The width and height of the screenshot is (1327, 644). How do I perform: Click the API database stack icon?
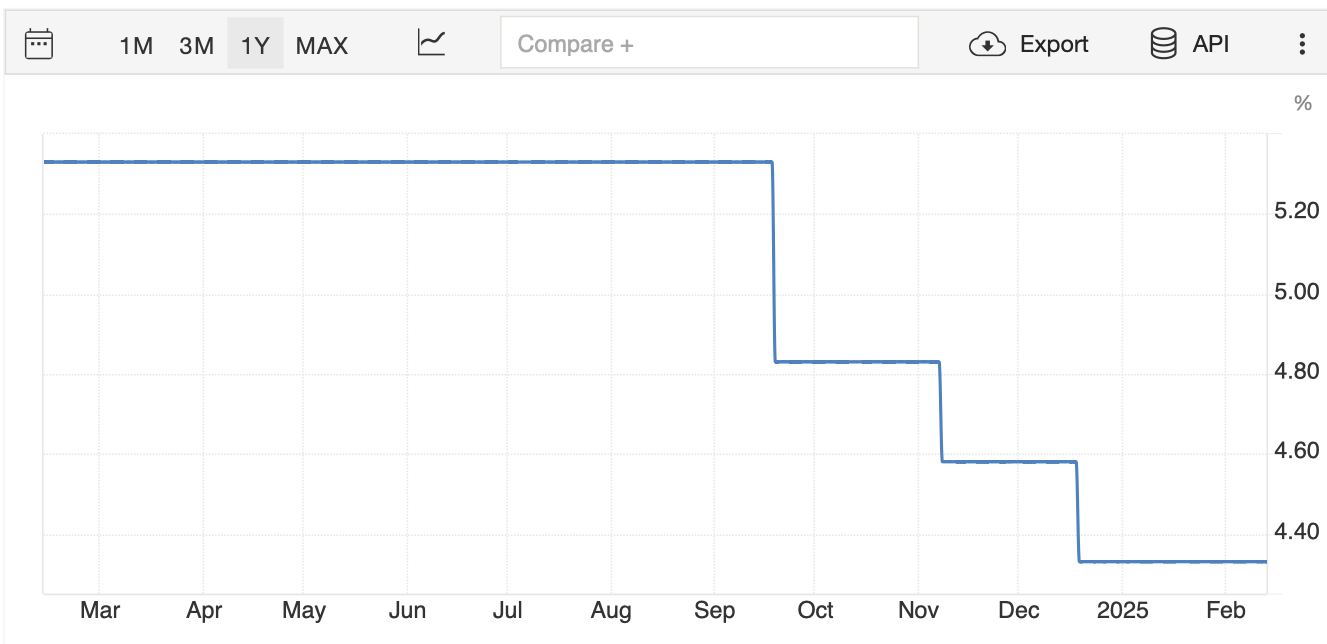(x=1163, y=44)
